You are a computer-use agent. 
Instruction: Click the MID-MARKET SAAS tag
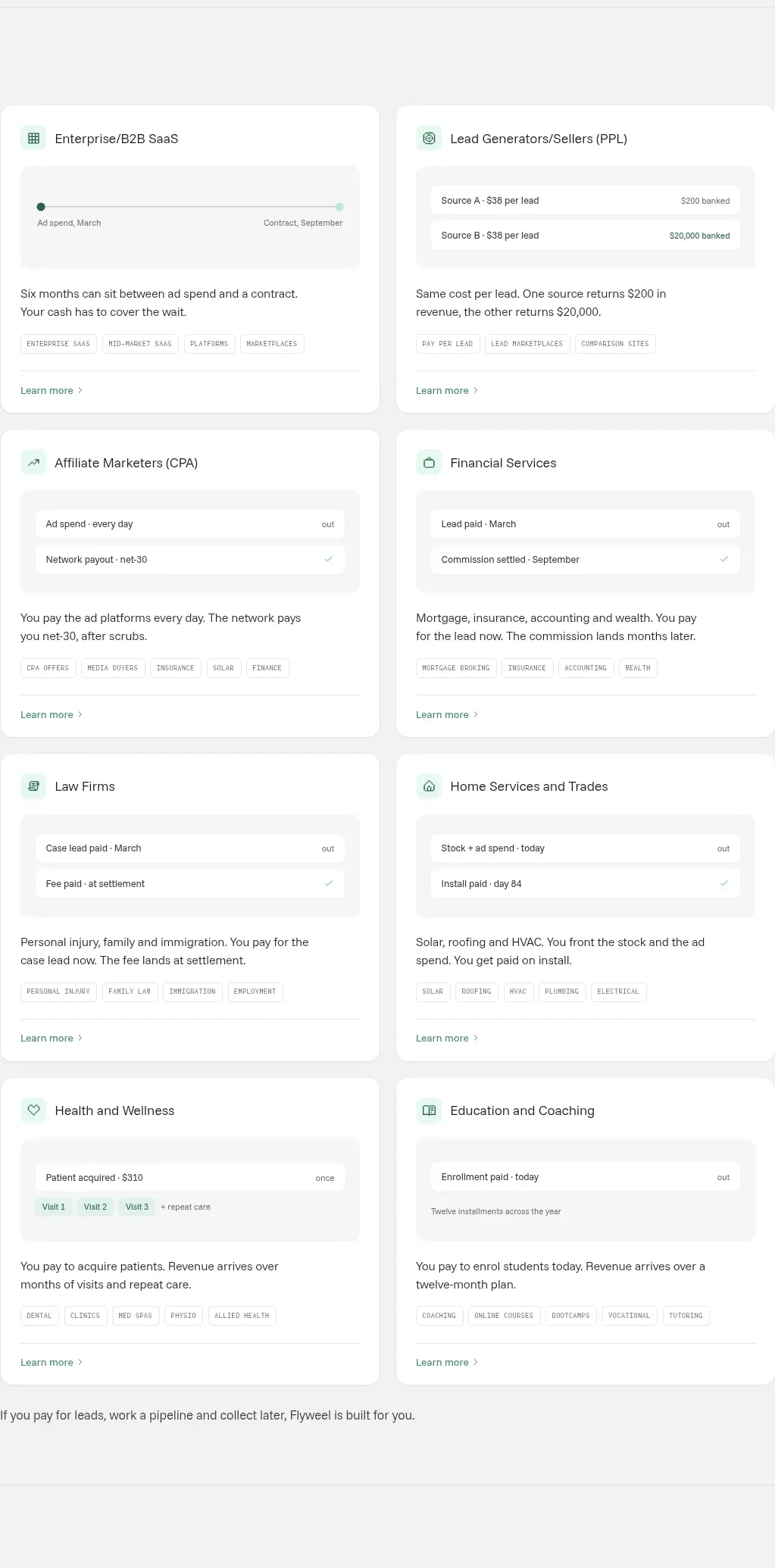(x=140, y=344)
